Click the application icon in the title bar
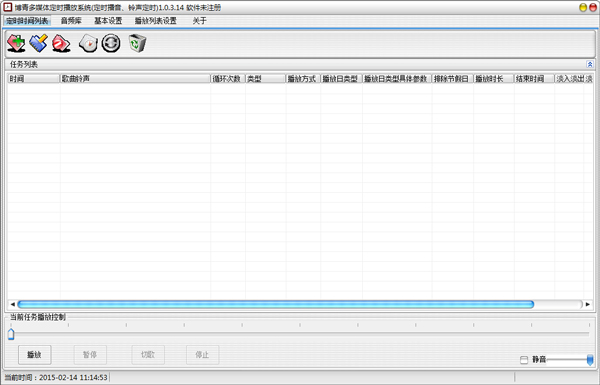The width and height of the screenshot is (600, 385). click(x=8, y=7)
